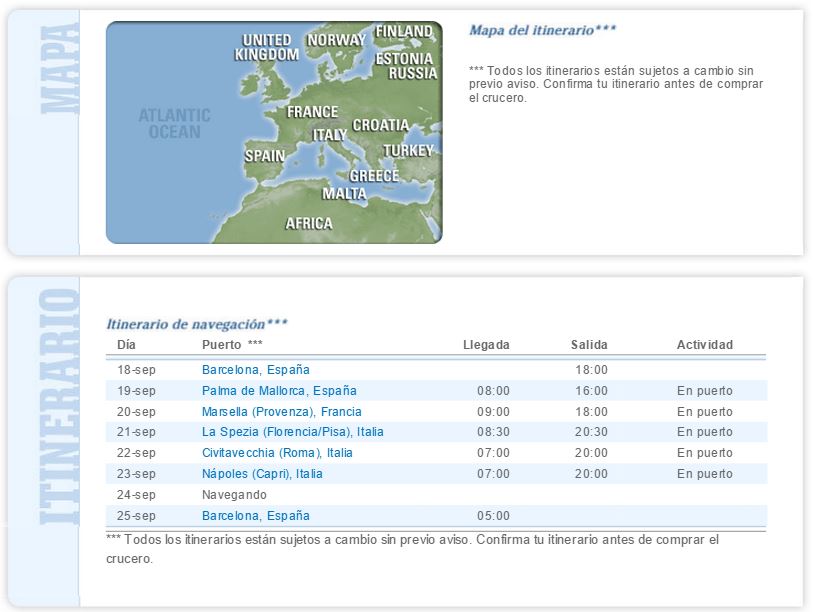
Task: Open the Civitavecchia (Roma), Italia link
Action: 277,453
